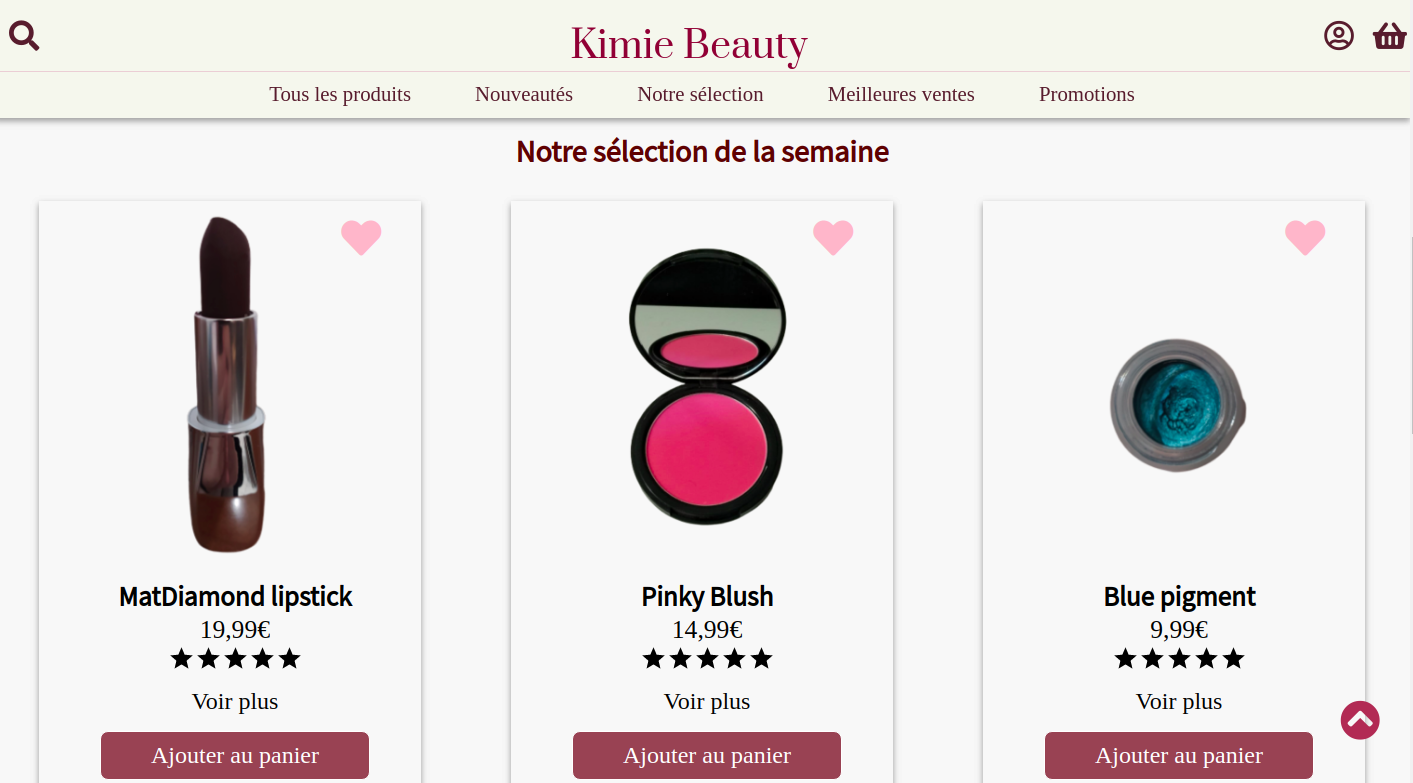
Task: Expand Voir plus under MatDiamond lipstick
Action: 235,702
